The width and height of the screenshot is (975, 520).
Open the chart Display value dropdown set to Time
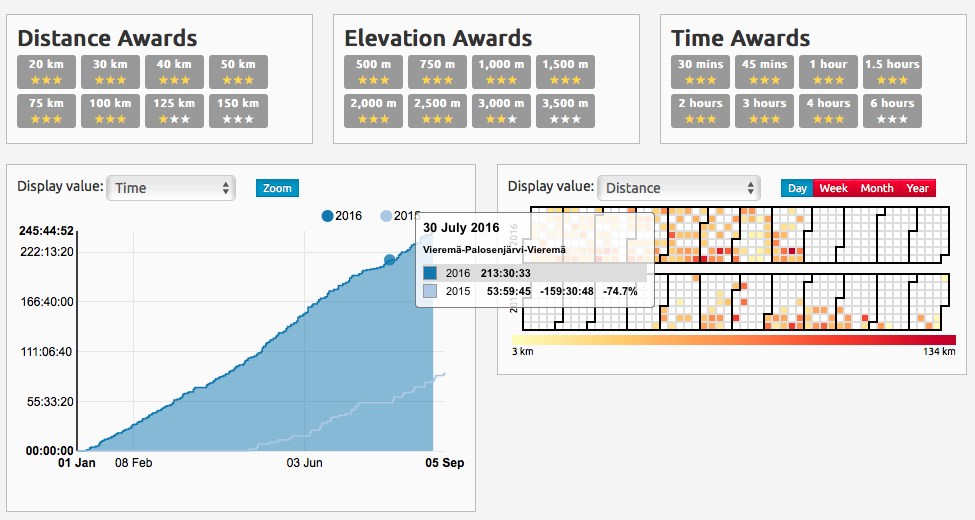pyautogui.click(x=170, y=188)
